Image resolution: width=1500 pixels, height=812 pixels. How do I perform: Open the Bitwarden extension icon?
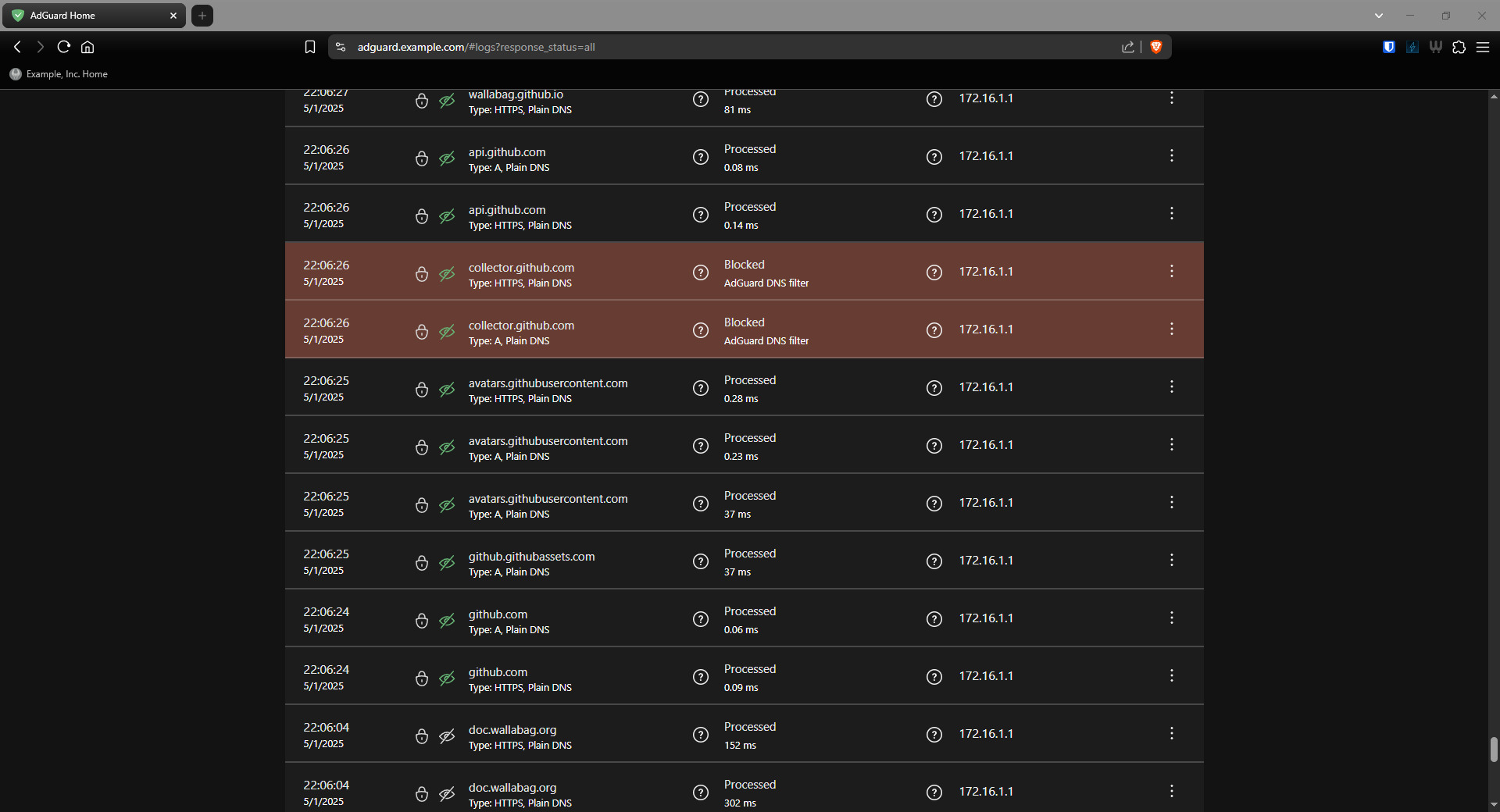pyautogui.click(x=1389, y=47)
